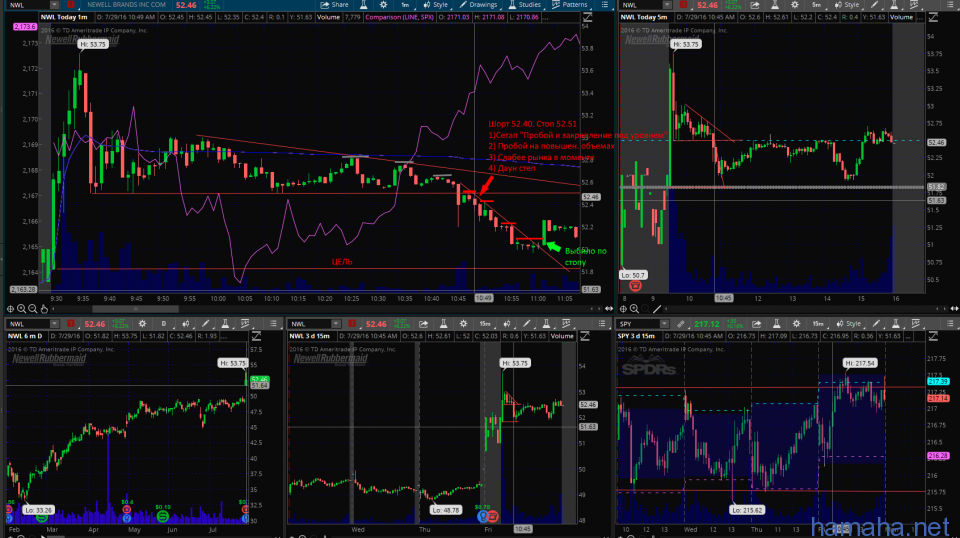Open the Drawings menu

point(478,5)
